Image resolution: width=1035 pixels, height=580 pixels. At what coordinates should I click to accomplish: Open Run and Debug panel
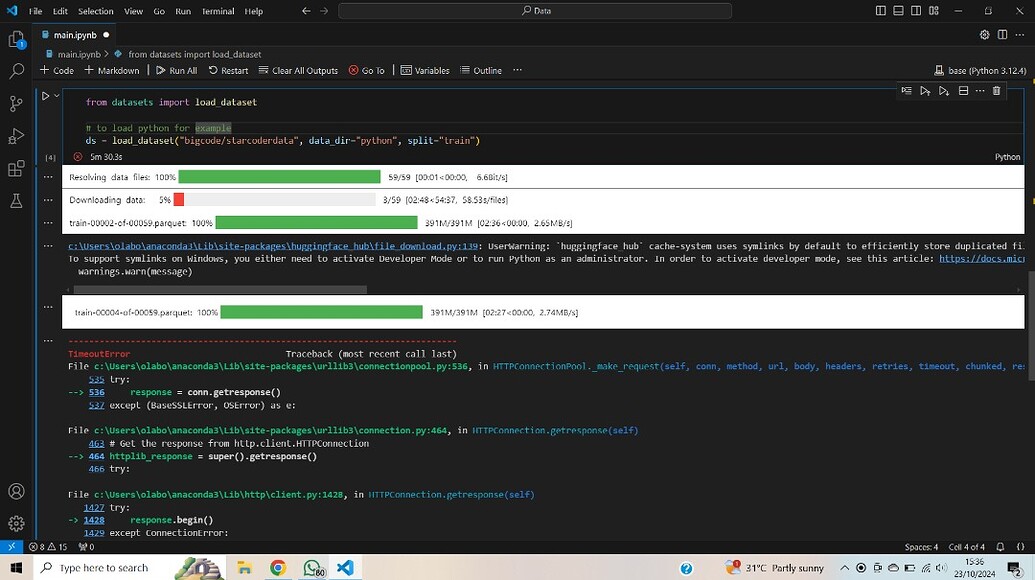pos(15,135)
